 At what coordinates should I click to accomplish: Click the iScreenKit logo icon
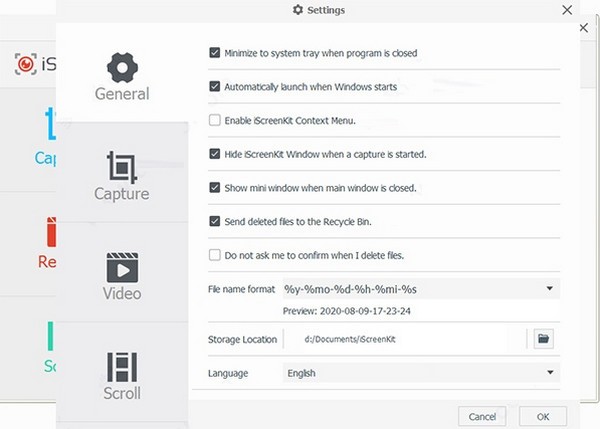[24, 63]
